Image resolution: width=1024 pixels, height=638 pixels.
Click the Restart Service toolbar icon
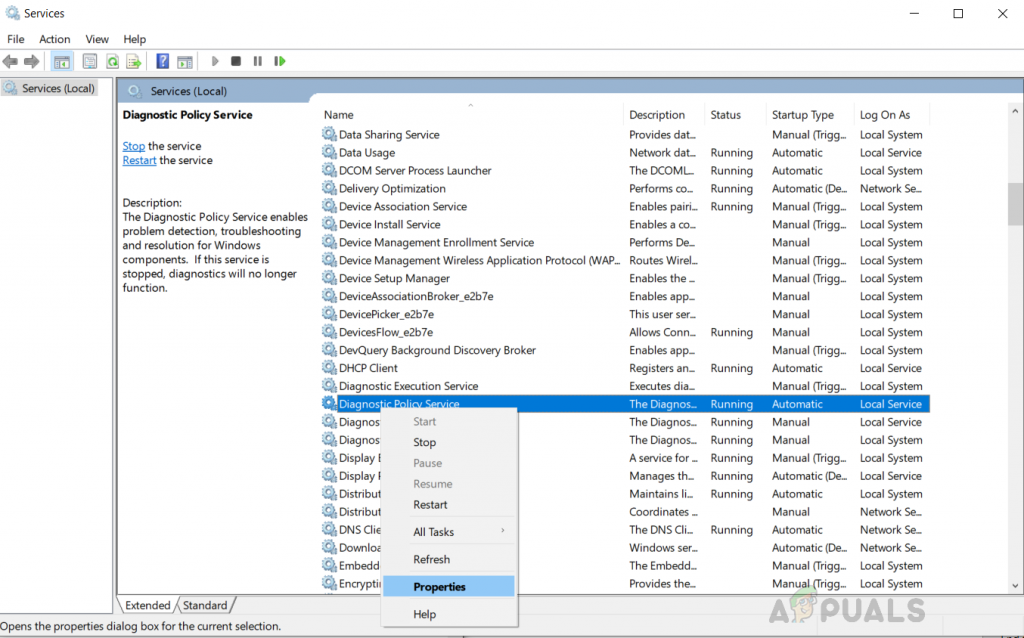(x=279, y=61)
